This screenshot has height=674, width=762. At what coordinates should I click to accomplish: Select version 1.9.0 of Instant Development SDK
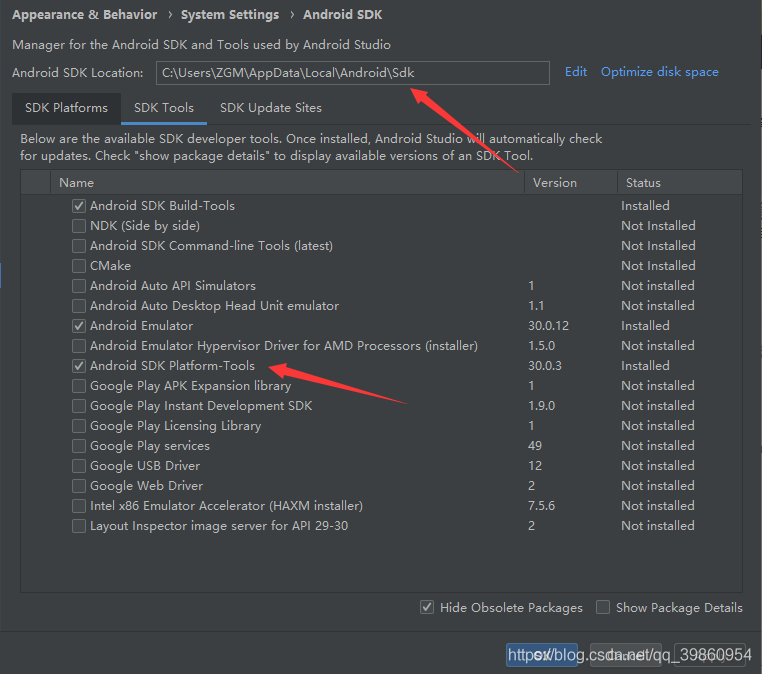pos(541,406)
